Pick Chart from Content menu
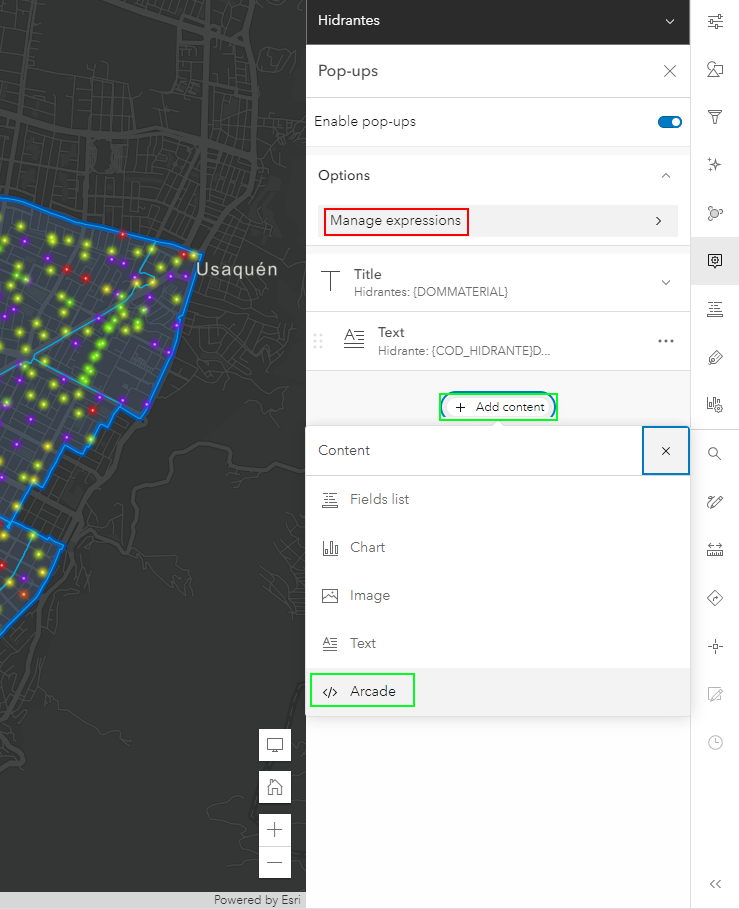739x909 pixels. click(x=367, y=548)
